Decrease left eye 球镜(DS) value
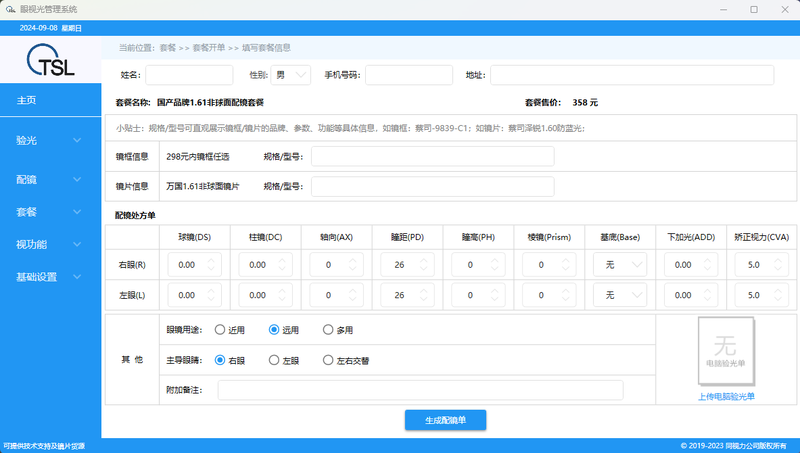Image resolution: width=800 pixels, height=453 pixels. [211, 299]
